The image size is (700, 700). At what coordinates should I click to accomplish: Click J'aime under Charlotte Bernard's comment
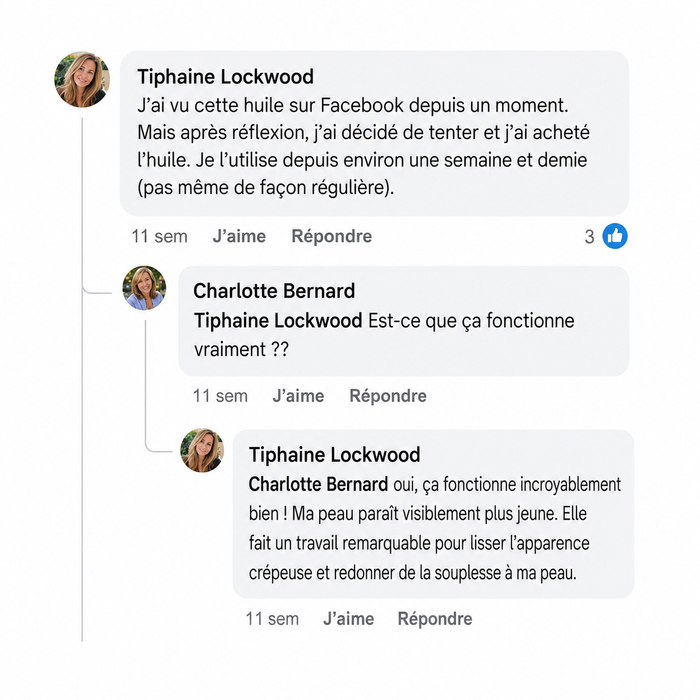click(x=298, y=396)
